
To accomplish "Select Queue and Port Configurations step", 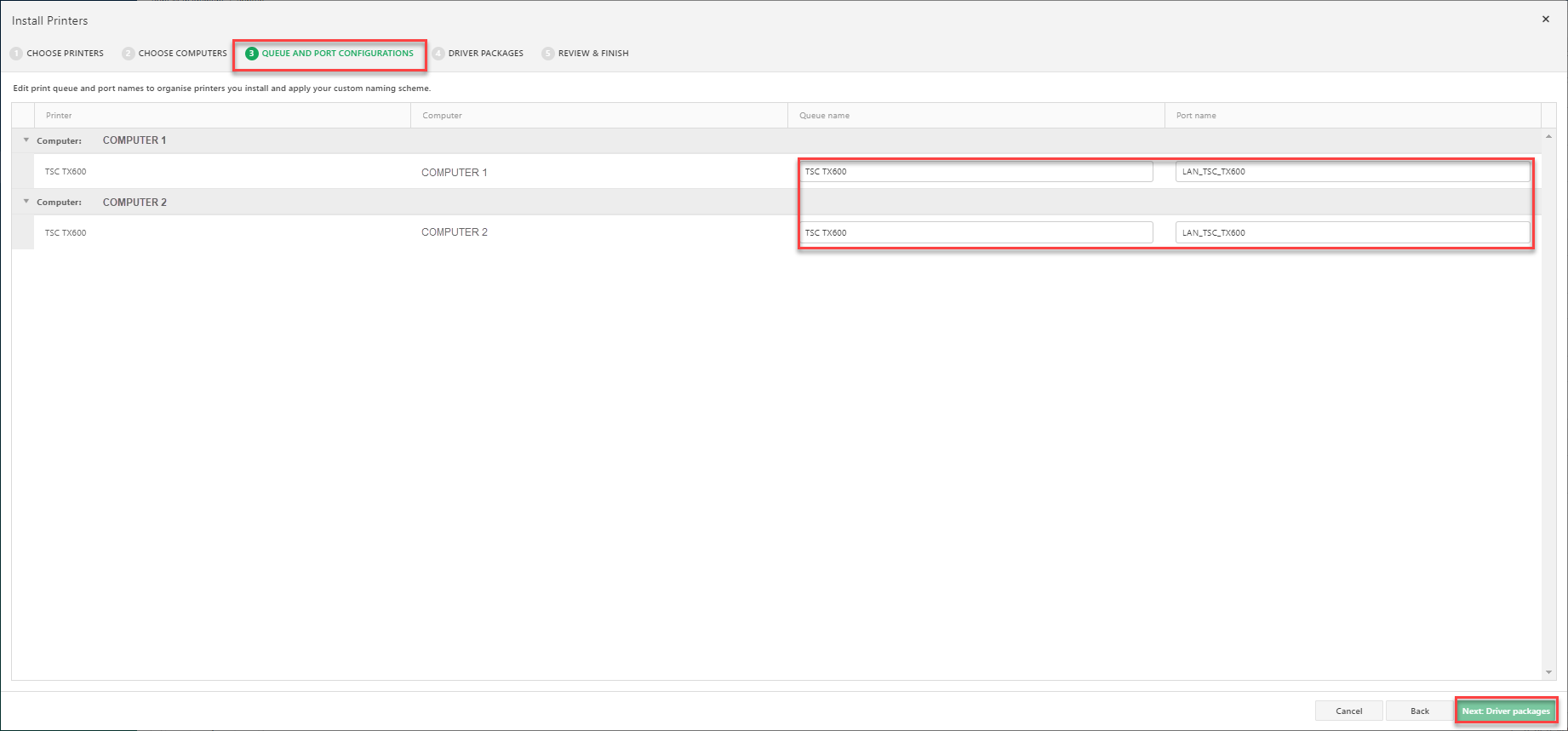I will pyautogui.click(x=329, y=54).
